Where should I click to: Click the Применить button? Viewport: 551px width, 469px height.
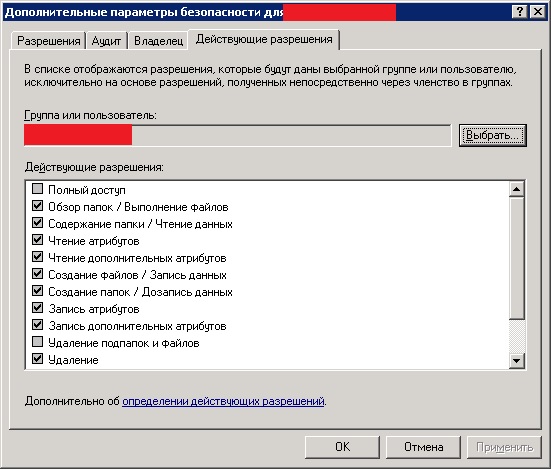tap(504, 447)
